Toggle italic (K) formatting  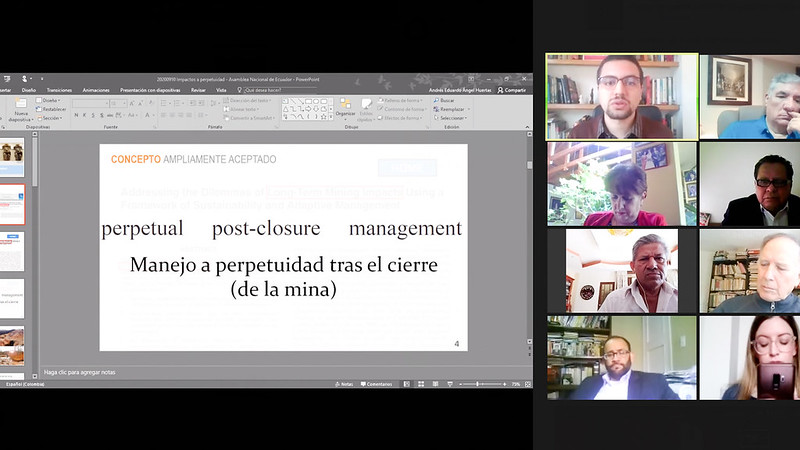pos(84,115)
